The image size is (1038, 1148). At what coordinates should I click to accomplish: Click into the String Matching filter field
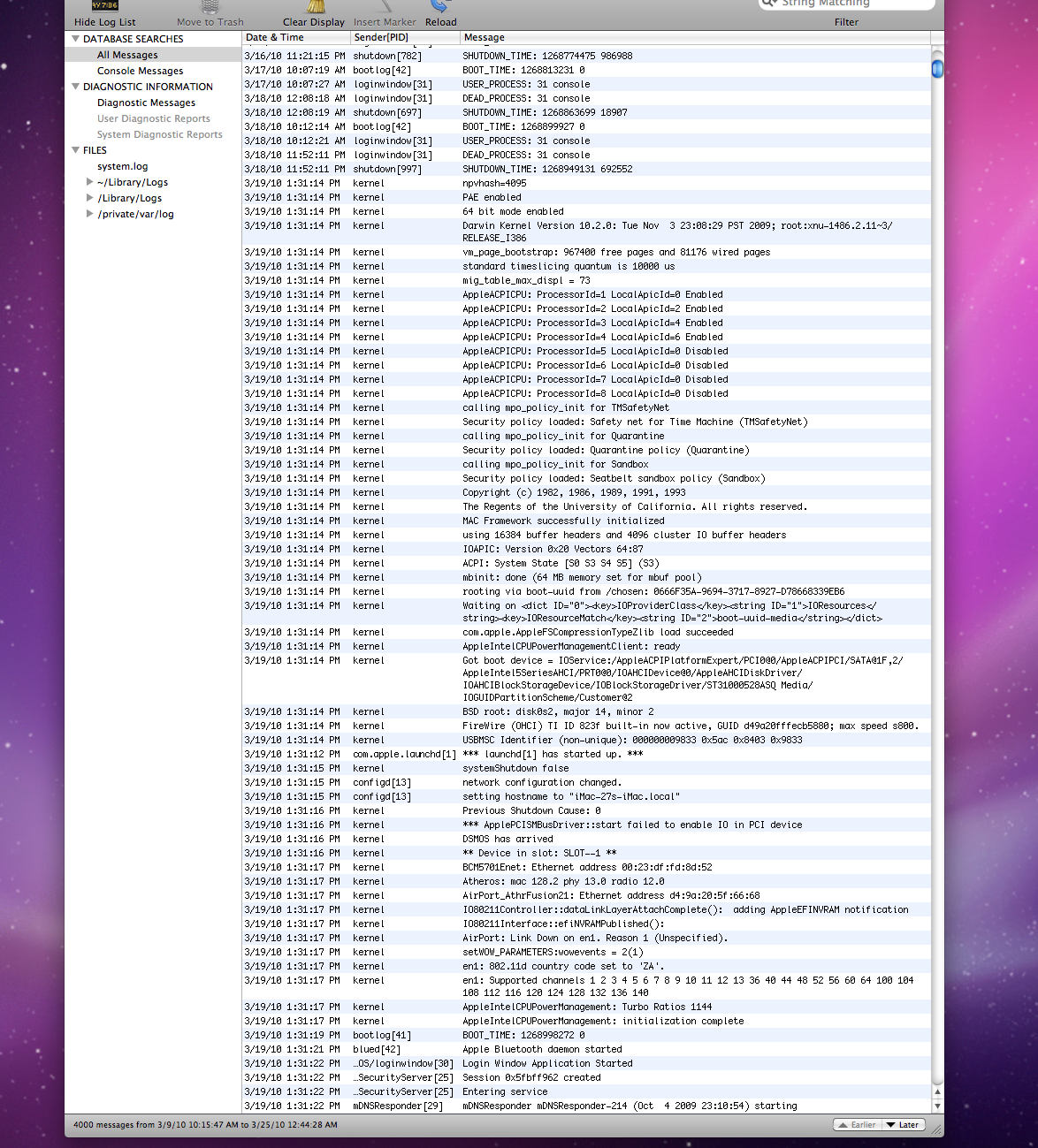pyautogui.click(x=846, y=4)
